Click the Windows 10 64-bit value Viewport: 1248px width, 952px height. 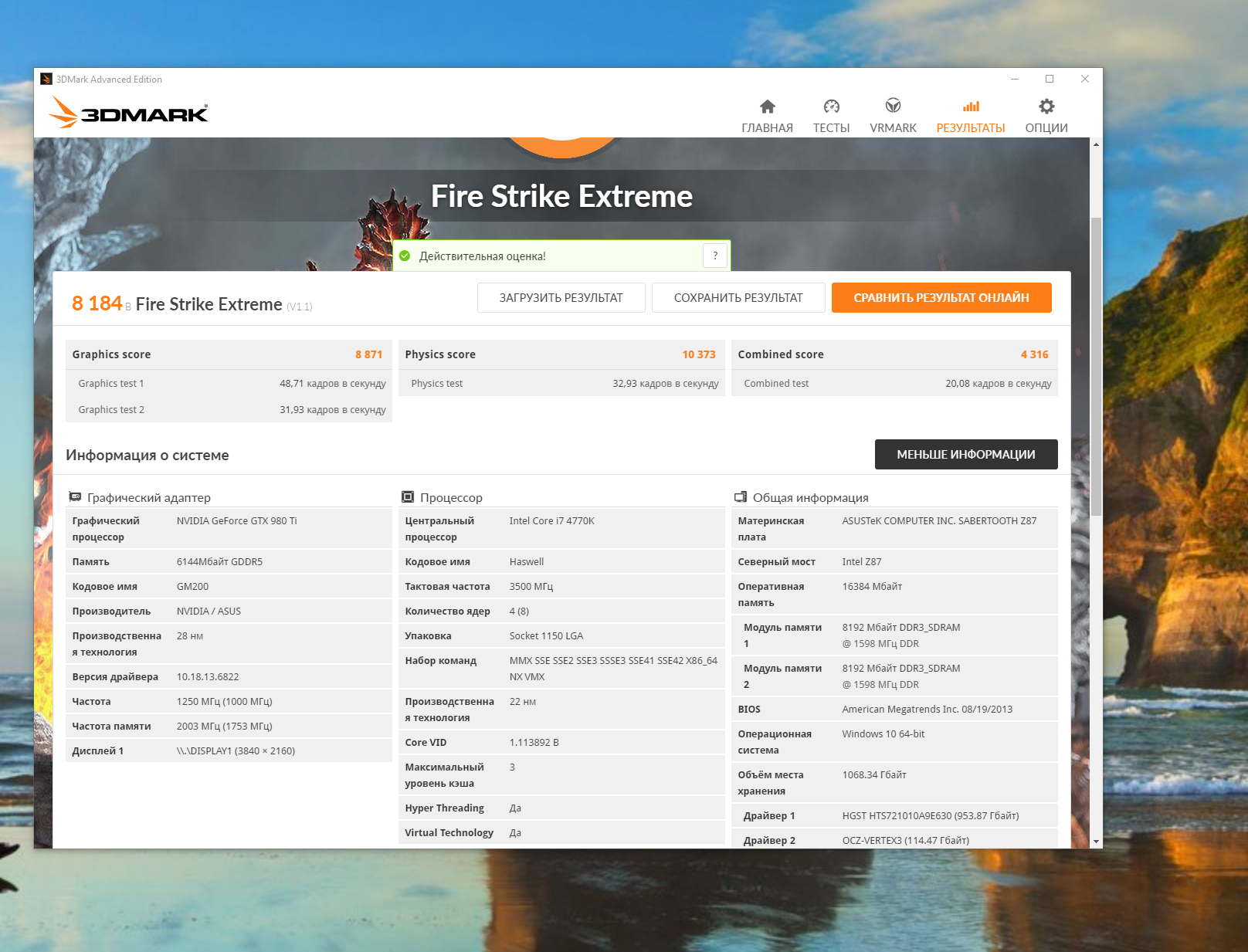click(x=883, y=734)
